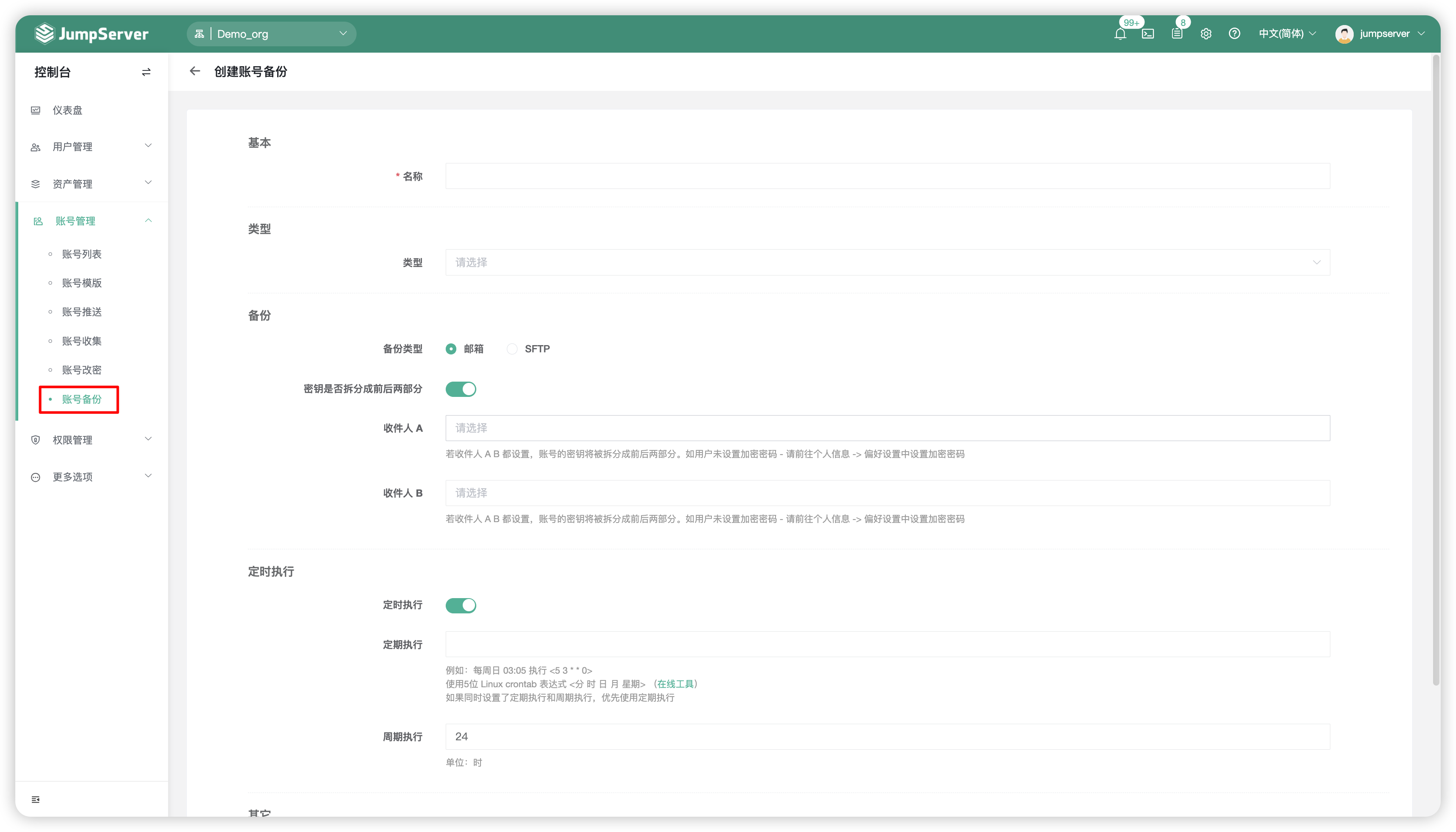This screenshot has height=832, width=1456.
Task: Click the 定期执行 crontab input field
Action: click(x=888, y=644)
